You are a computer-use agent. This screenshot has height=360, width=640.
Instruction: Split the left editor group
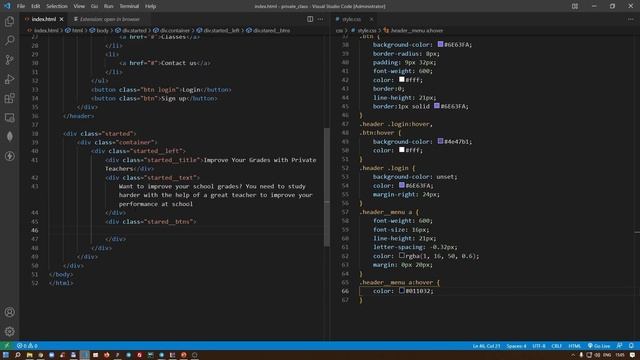[x=310, y=19]
